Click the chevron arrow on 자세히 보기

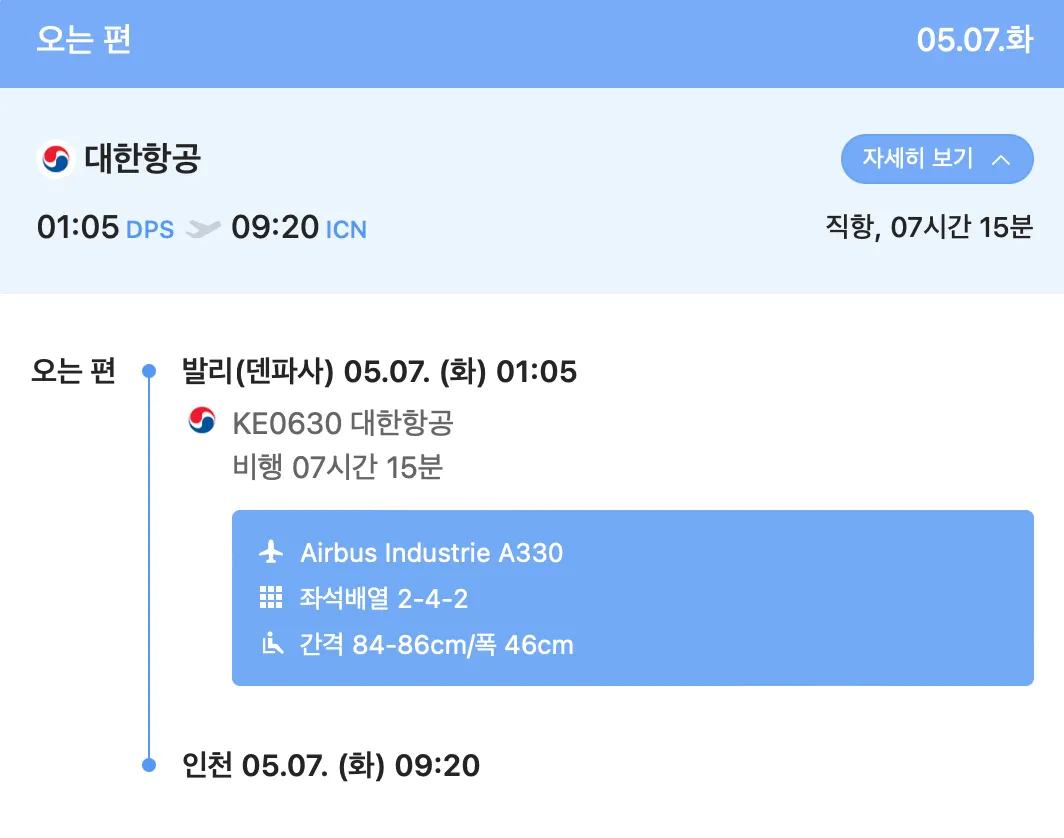click(999, 160)
